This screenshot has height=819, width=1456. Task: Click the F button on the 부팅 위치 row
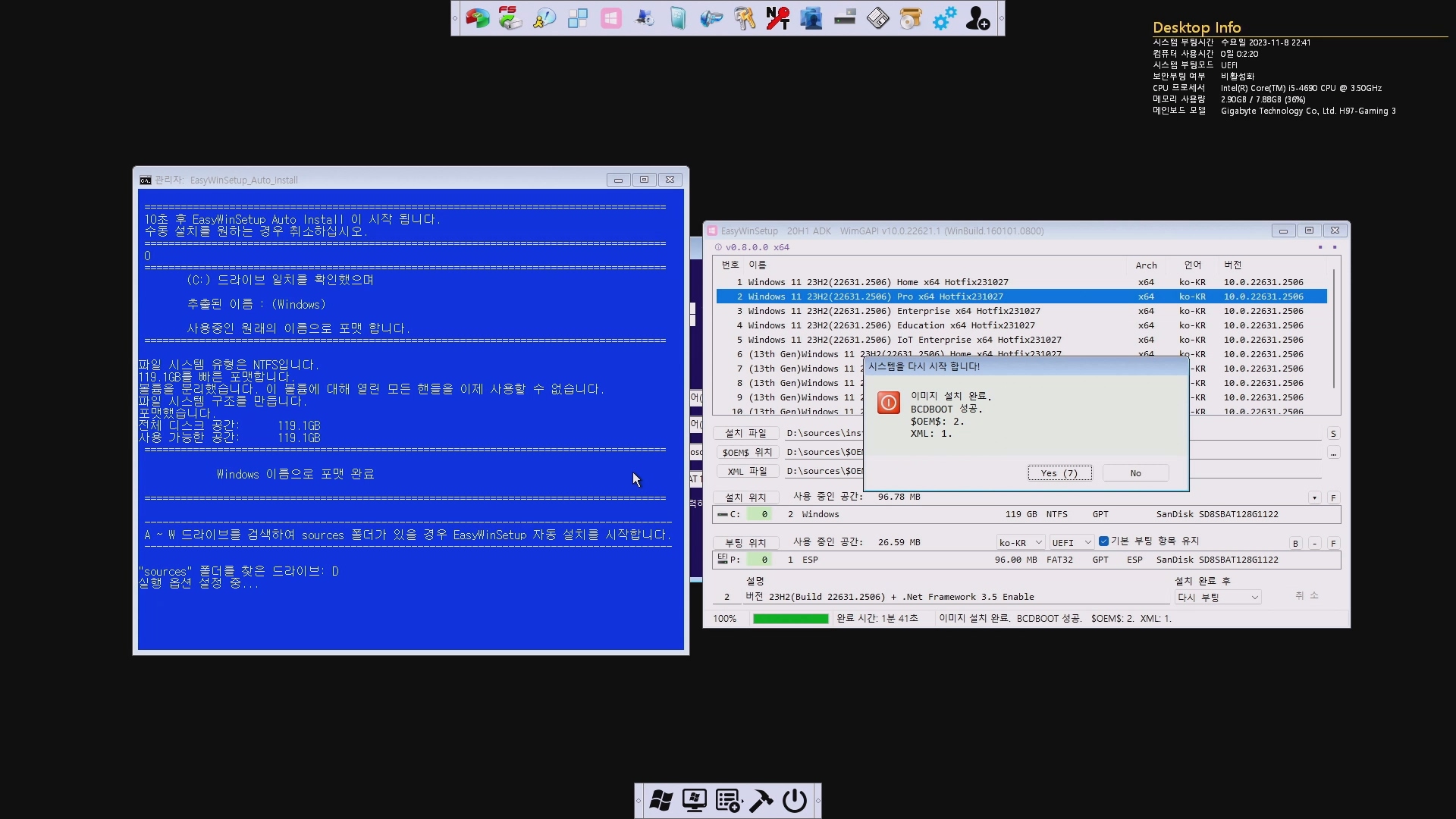click(1333, 544)
